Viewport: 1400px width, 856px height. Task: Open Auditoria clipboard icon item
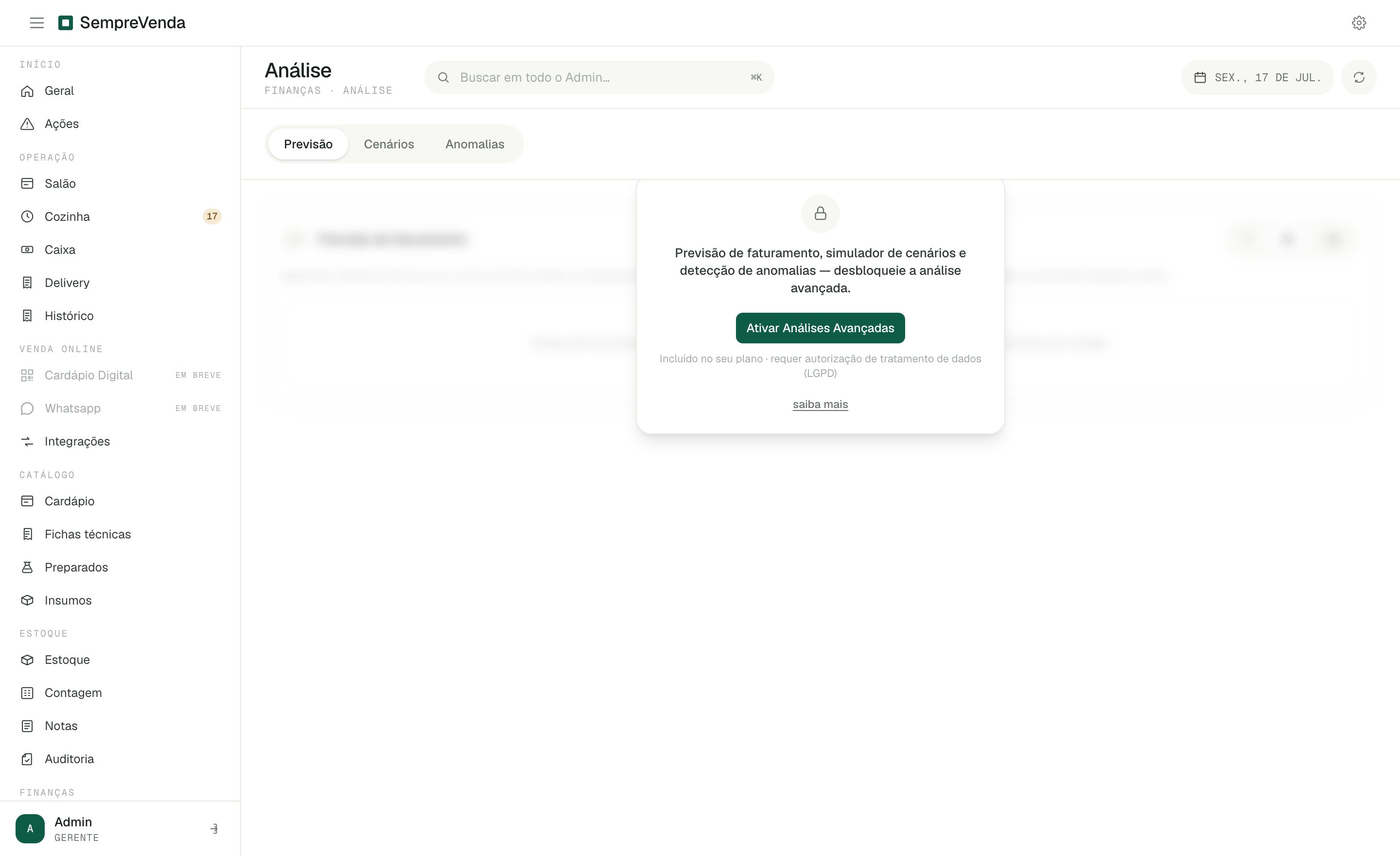(27, 759)
